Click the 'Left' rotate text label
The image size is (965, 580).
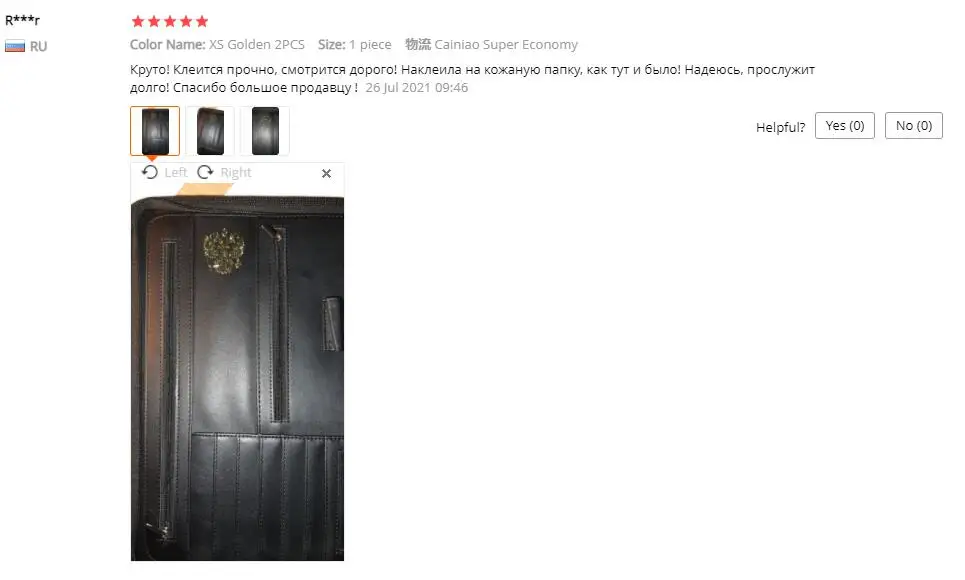[x=175, y=172]
